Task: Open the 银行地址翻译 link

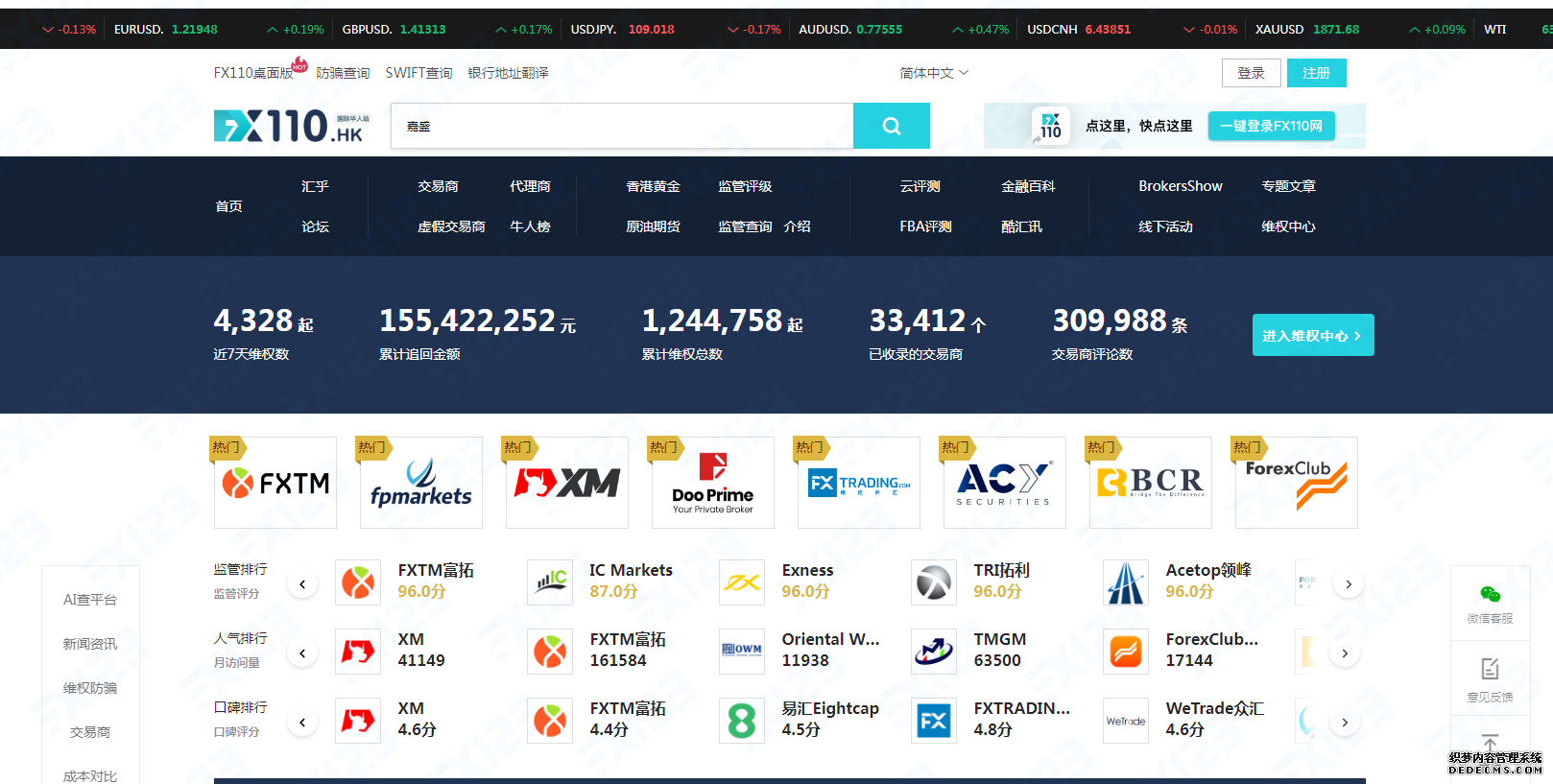Action: 508,73
